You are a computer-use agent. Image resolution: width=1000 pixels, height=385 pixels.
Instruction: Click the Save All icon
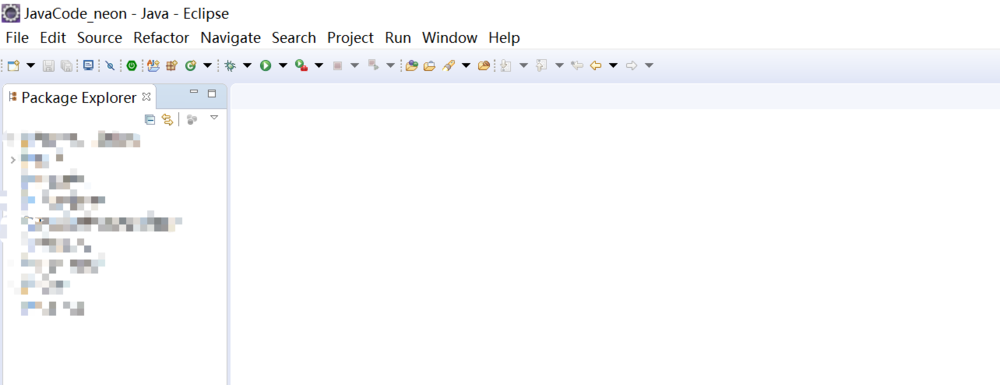click(66, 65)
